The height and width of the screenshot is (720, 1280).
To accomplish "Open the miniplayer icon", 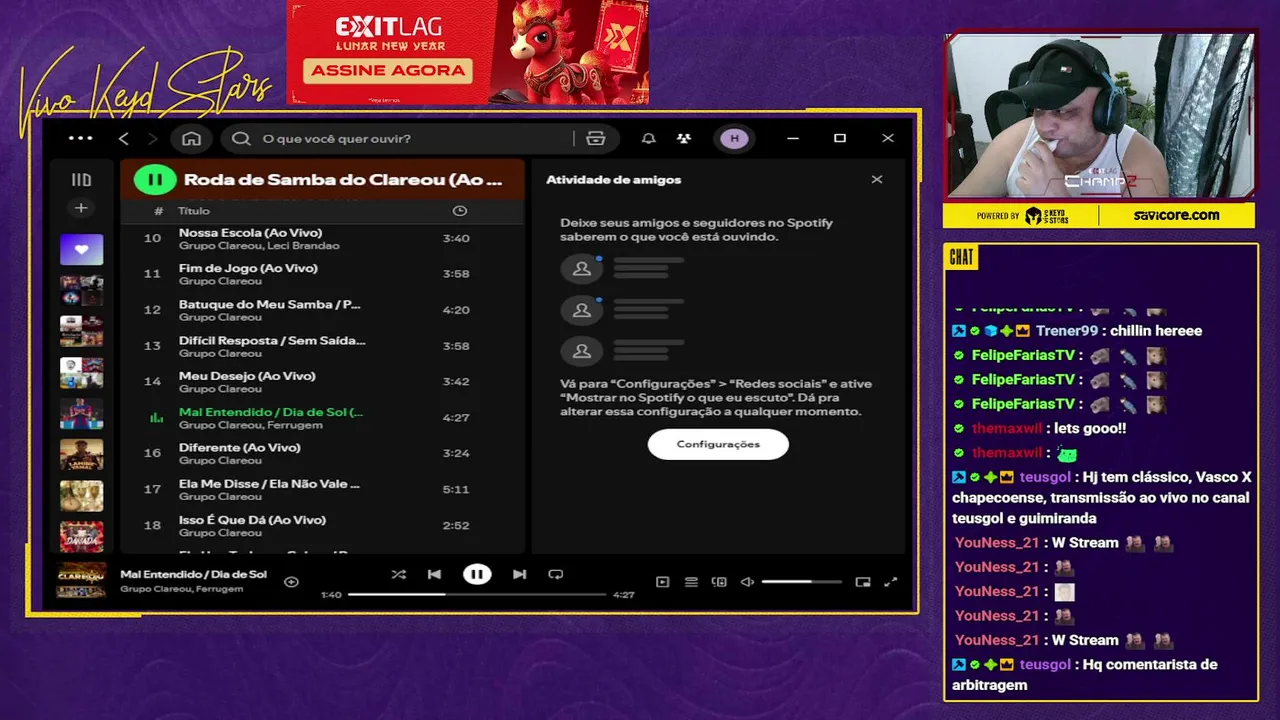I will 863,582.
